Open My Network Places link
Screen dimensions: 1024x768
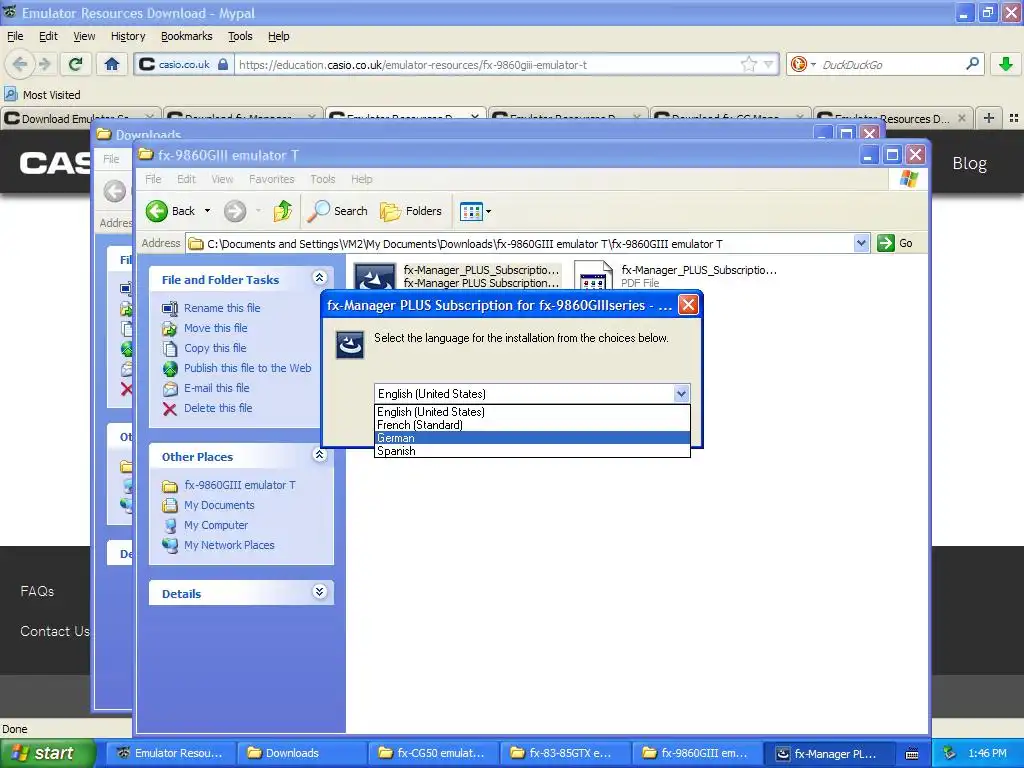coord(229,545)
